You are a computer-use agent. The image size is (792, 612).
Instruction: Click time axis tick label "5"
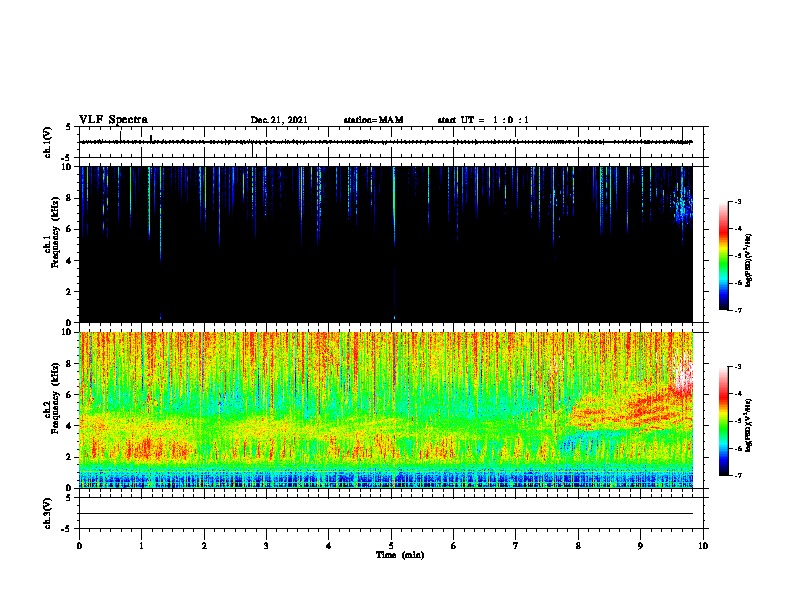tap(391, 546)
